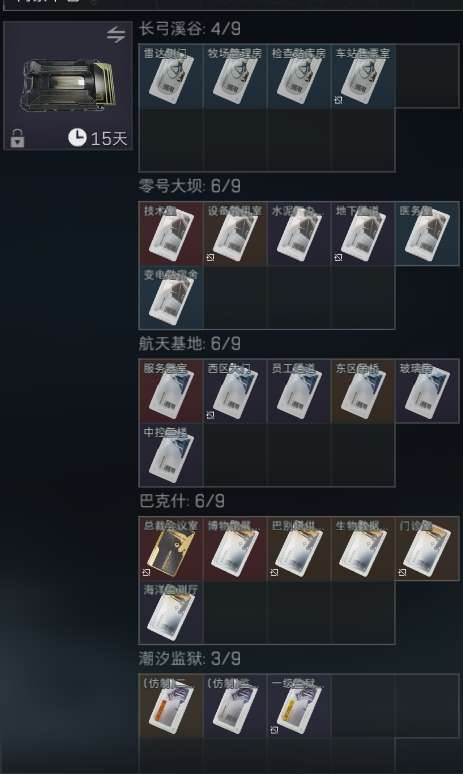The image size is (463, 774).
Task: Select the 变电站宿舍 key card
Action: tap(171, 297)
